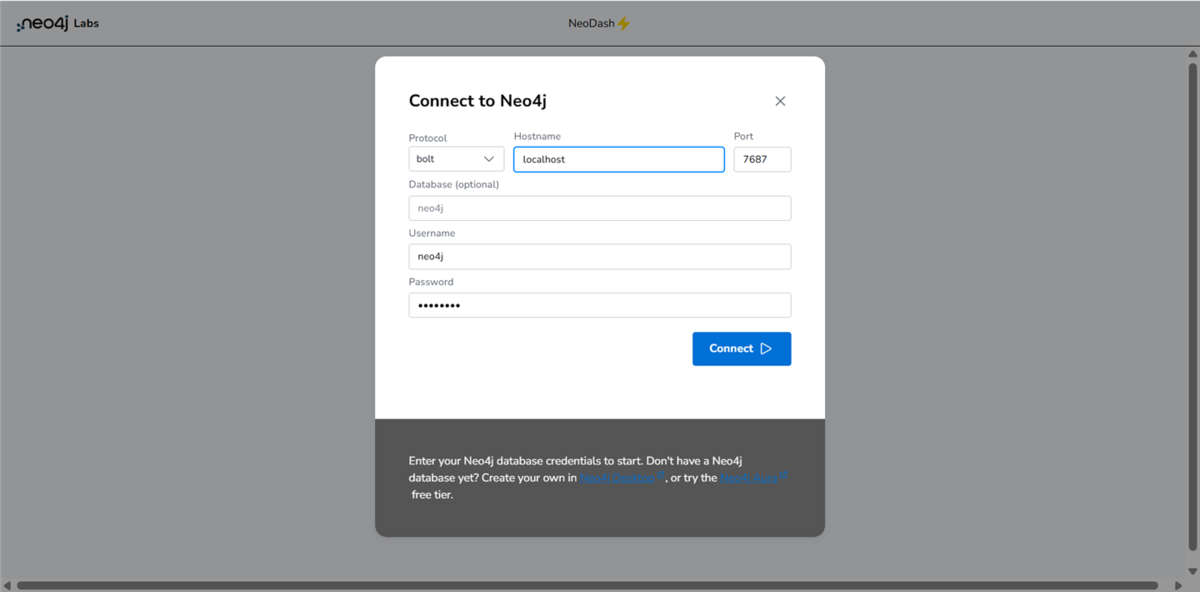Click the Connect button
This screenshot has width=1200, height=592.
point(742,349)
